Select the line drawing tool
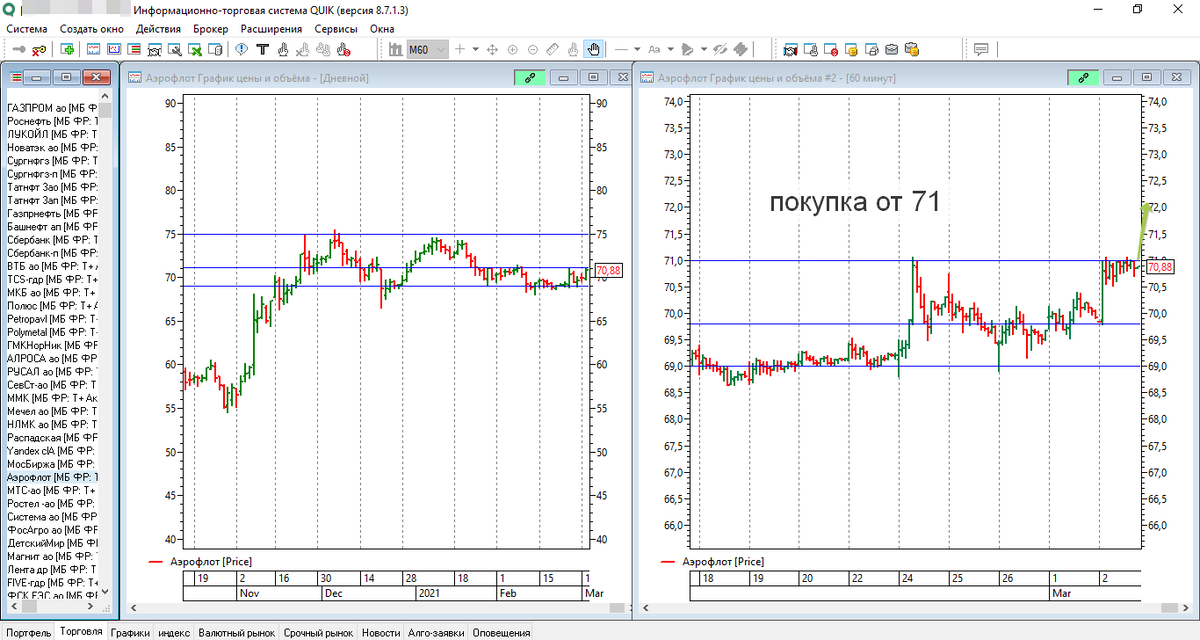Screen dimensions: 1200x640 [621, 49]
